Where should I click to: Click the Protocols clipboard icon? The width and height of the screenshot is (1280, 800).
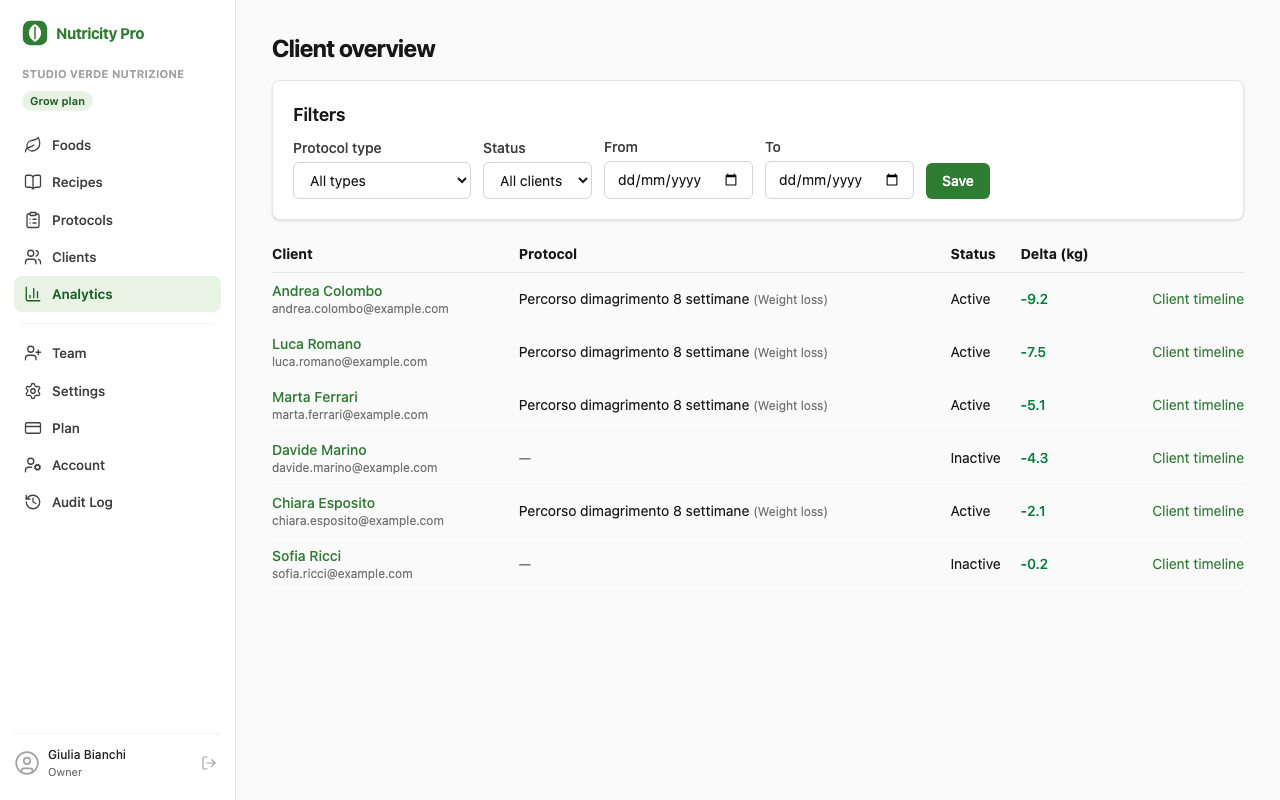33,220
